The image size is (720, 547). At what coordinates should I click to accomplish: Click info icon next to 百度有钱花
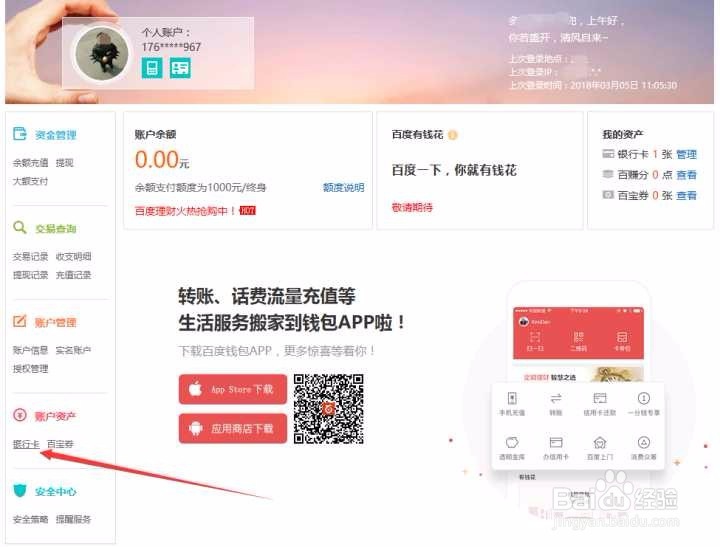pos(453,135)
